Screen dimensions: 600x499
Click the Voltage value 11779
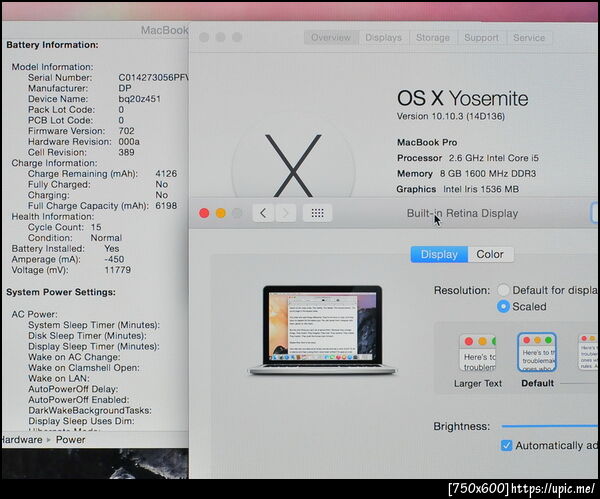coord(117,270)
